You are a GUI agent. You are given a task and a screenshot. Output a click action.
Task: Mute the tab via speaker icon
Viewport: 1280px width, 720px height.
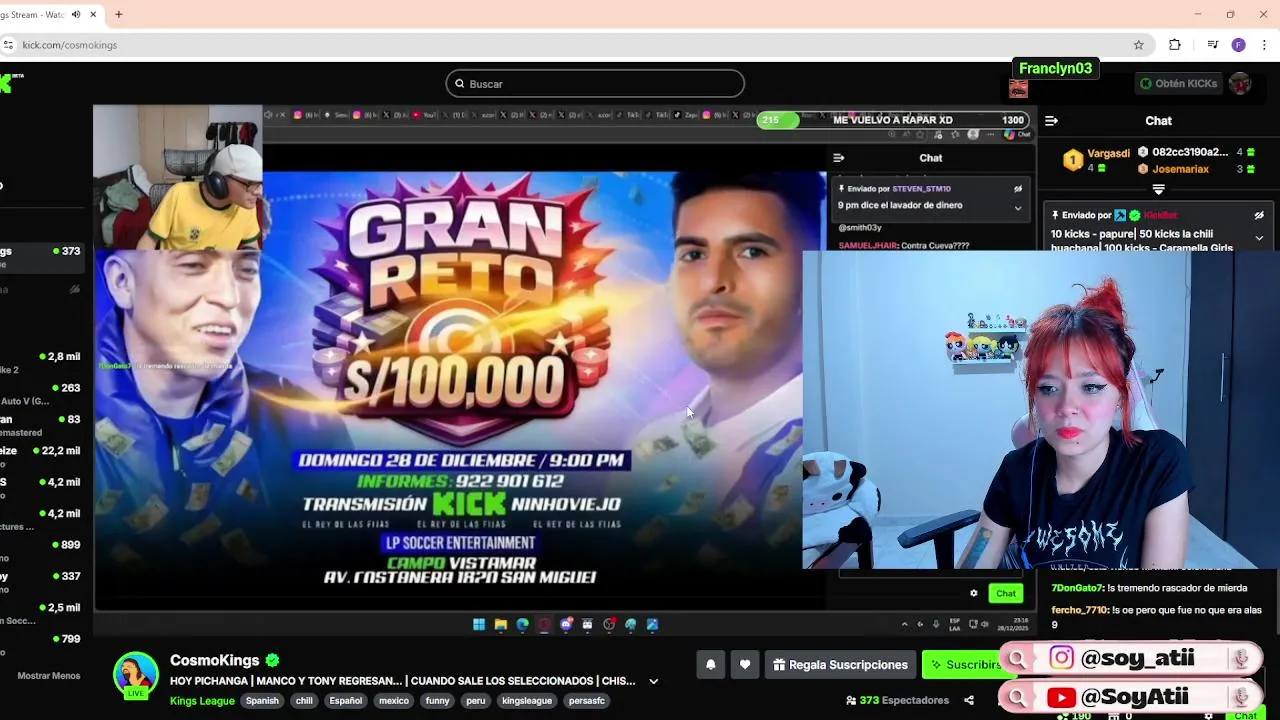[x=76, y=14]
